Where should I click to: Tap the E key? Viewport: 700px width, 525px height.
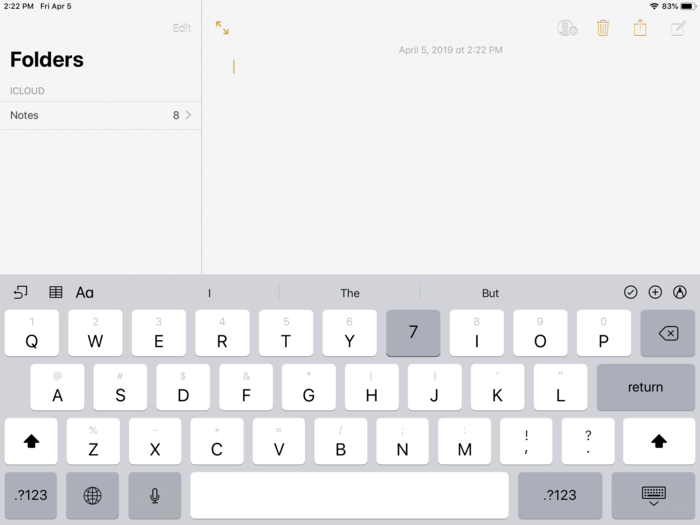158,333
